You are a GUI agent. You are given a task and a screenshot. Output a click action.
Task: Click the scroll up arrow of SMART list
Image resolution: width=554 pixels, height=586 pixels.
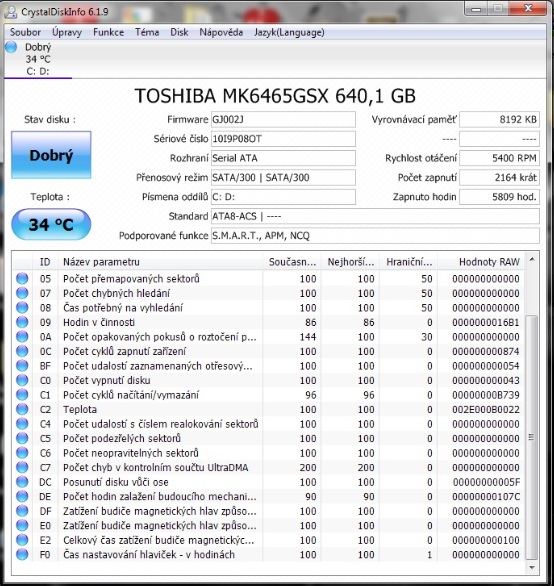532,259
